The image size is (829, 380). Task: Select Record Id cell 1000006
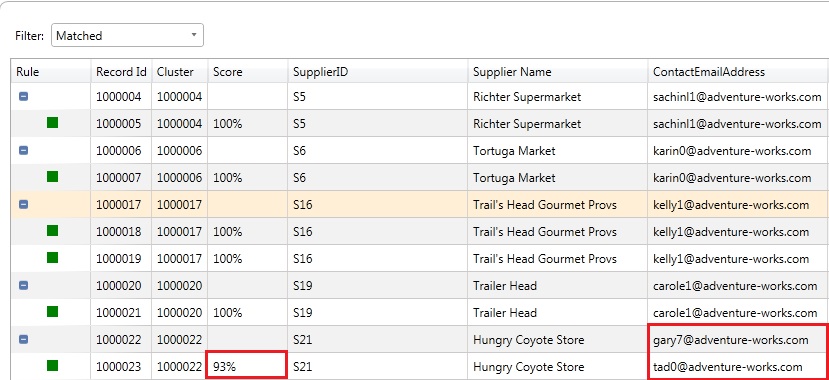[x=121, y=151]
